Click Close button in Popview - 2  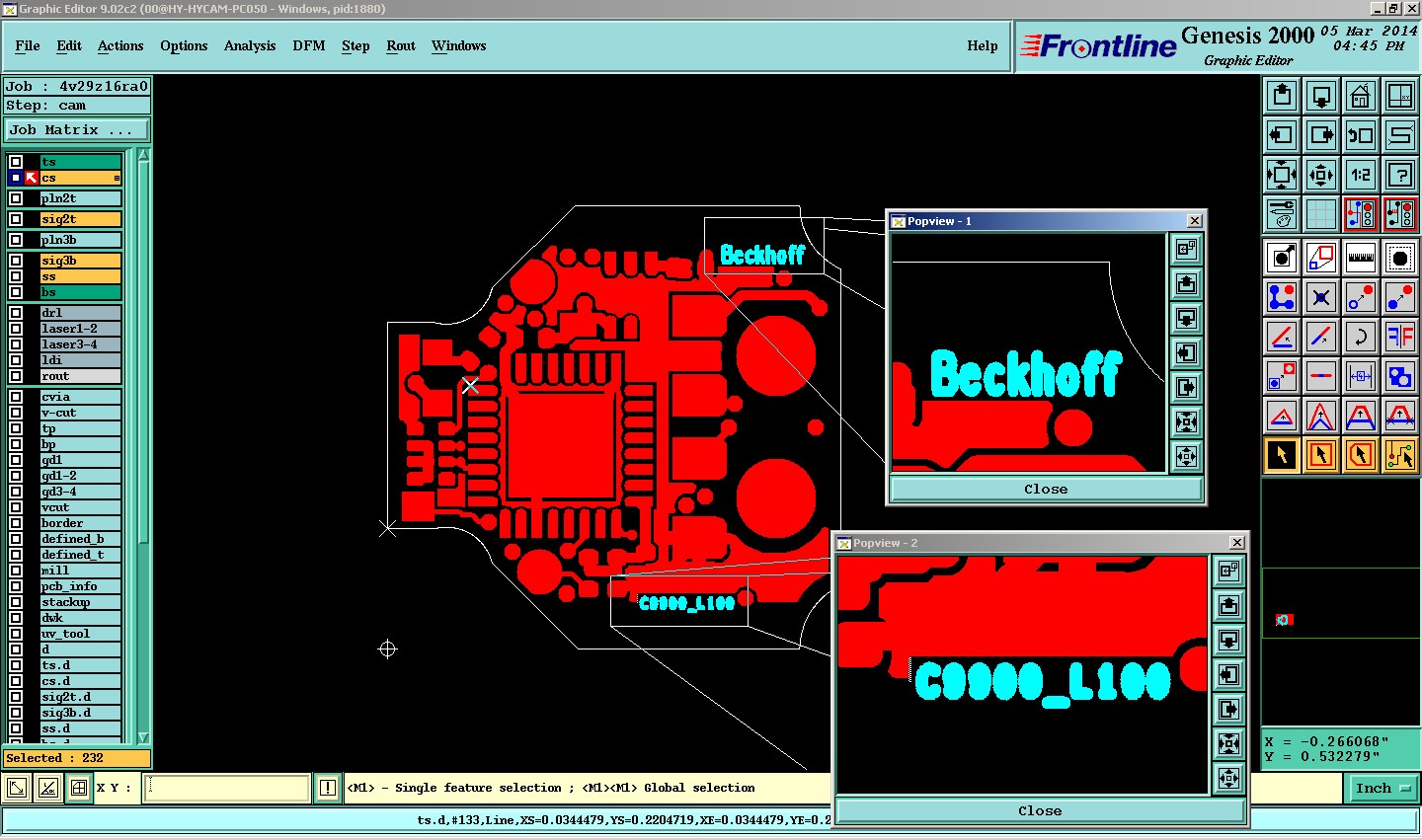pyautogui.click(x=1040, y=810)
